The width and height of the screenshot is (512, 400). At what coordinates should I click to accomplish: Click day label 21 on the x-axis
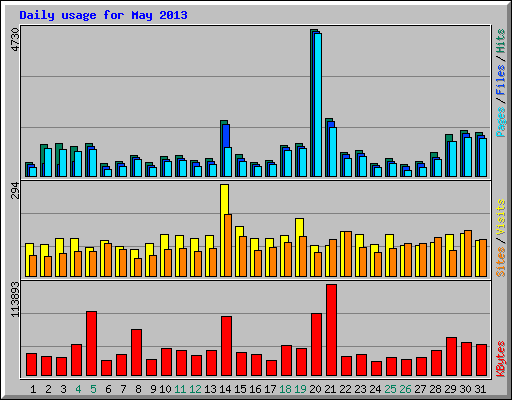click(x=330, y=389)
